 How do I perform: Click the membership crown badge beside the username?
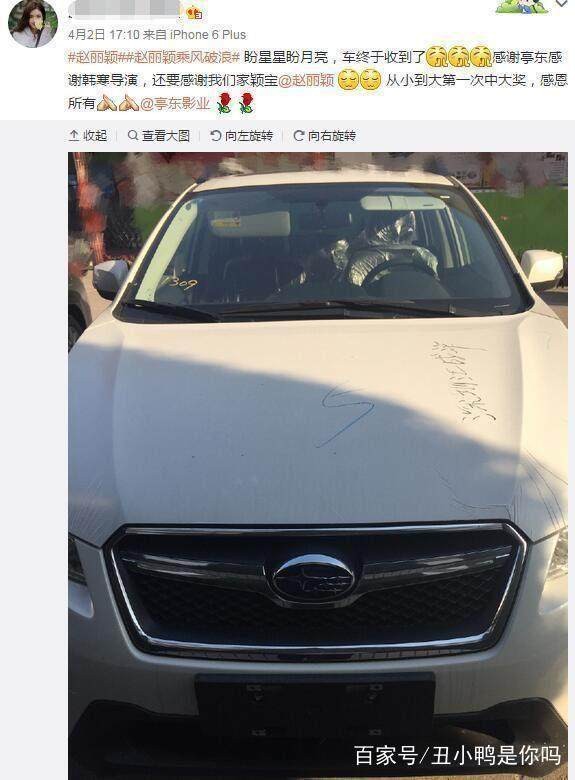[x=194, y=13]
